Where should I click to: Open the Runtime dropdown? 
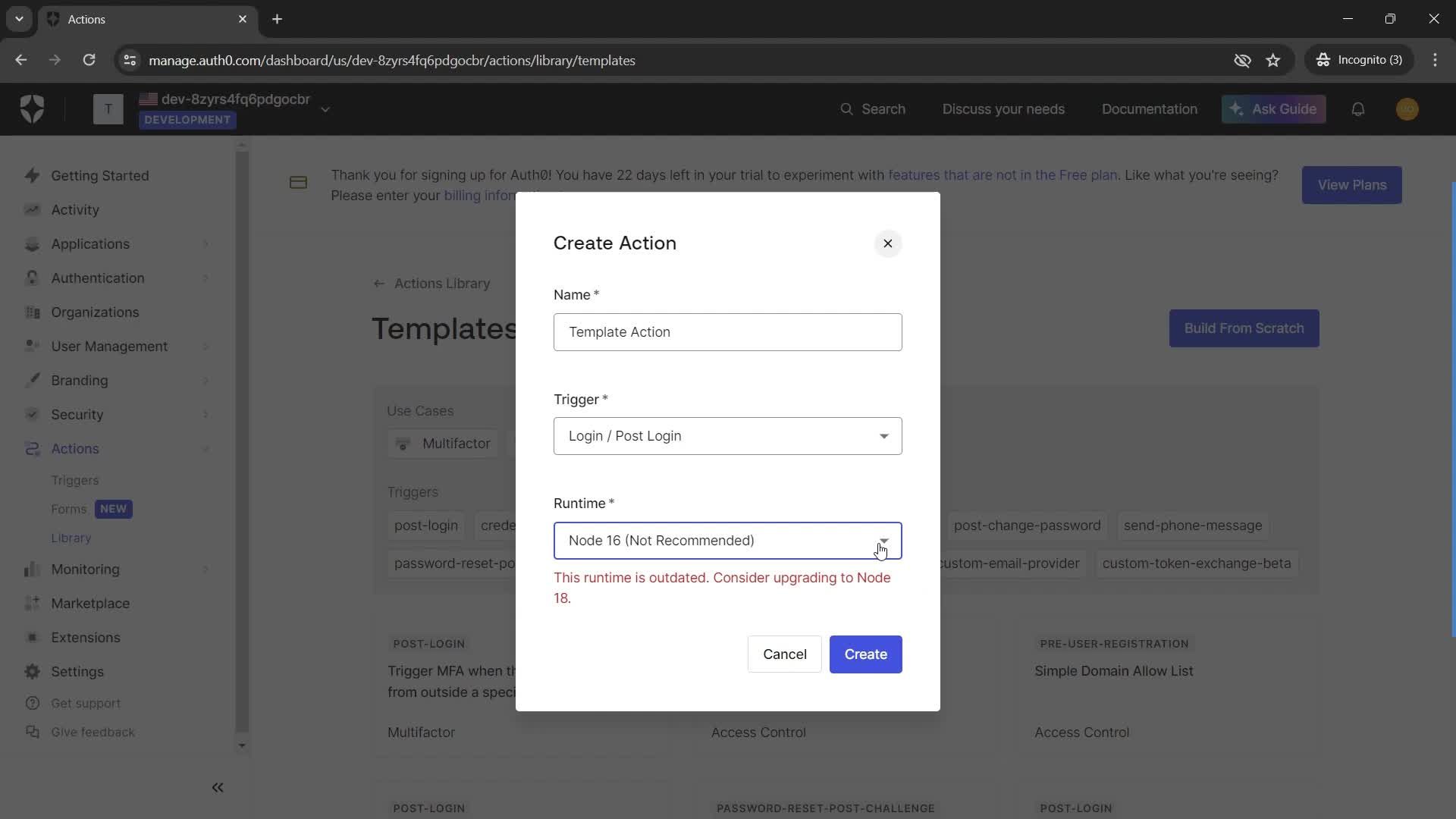(727, 541)
